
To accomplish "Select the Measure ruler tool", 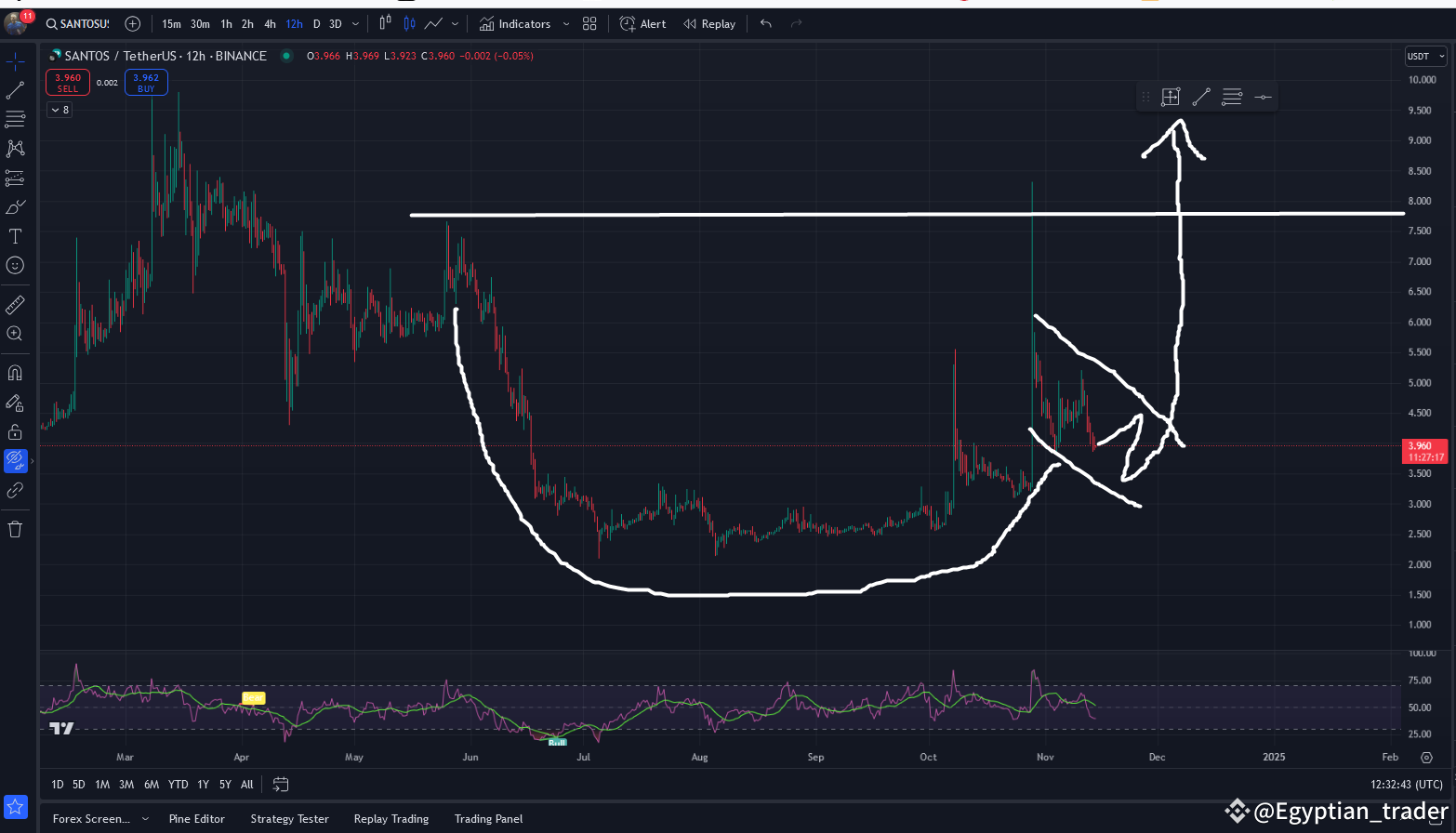I will coord(15,304).
